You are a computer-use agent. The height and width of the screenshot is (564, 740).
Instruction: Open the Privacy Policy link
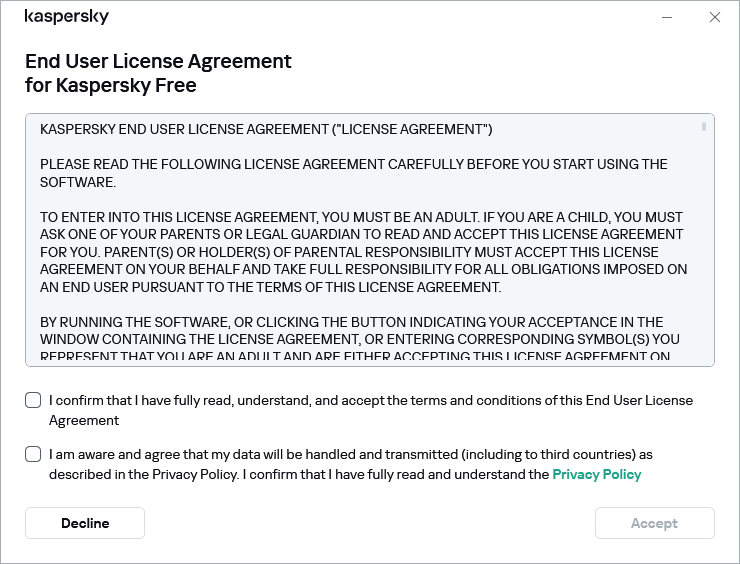pos(596,474)
